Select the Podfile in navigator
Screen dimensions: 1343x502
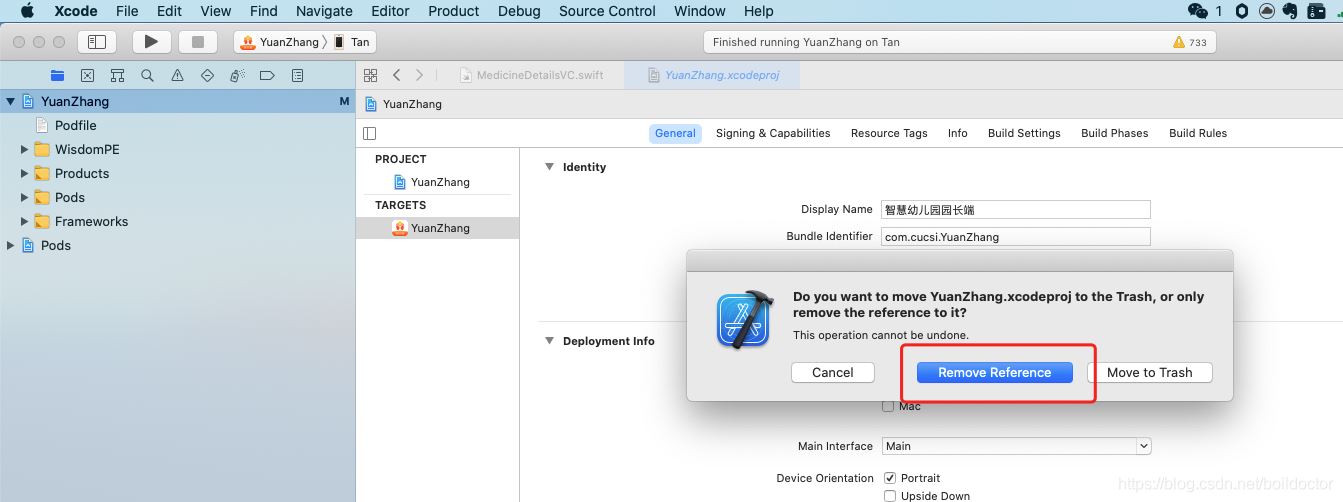coord(75,125)
